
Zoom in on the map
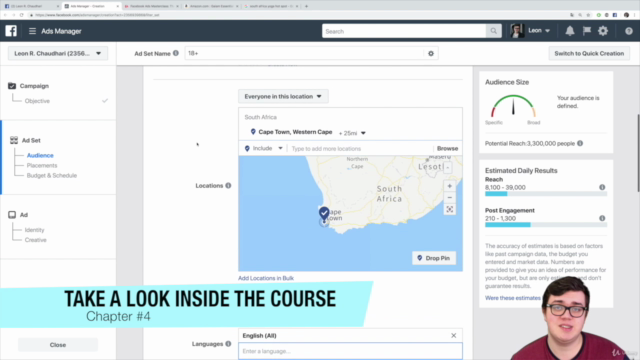pyautogui.click(x=449, y=186)
